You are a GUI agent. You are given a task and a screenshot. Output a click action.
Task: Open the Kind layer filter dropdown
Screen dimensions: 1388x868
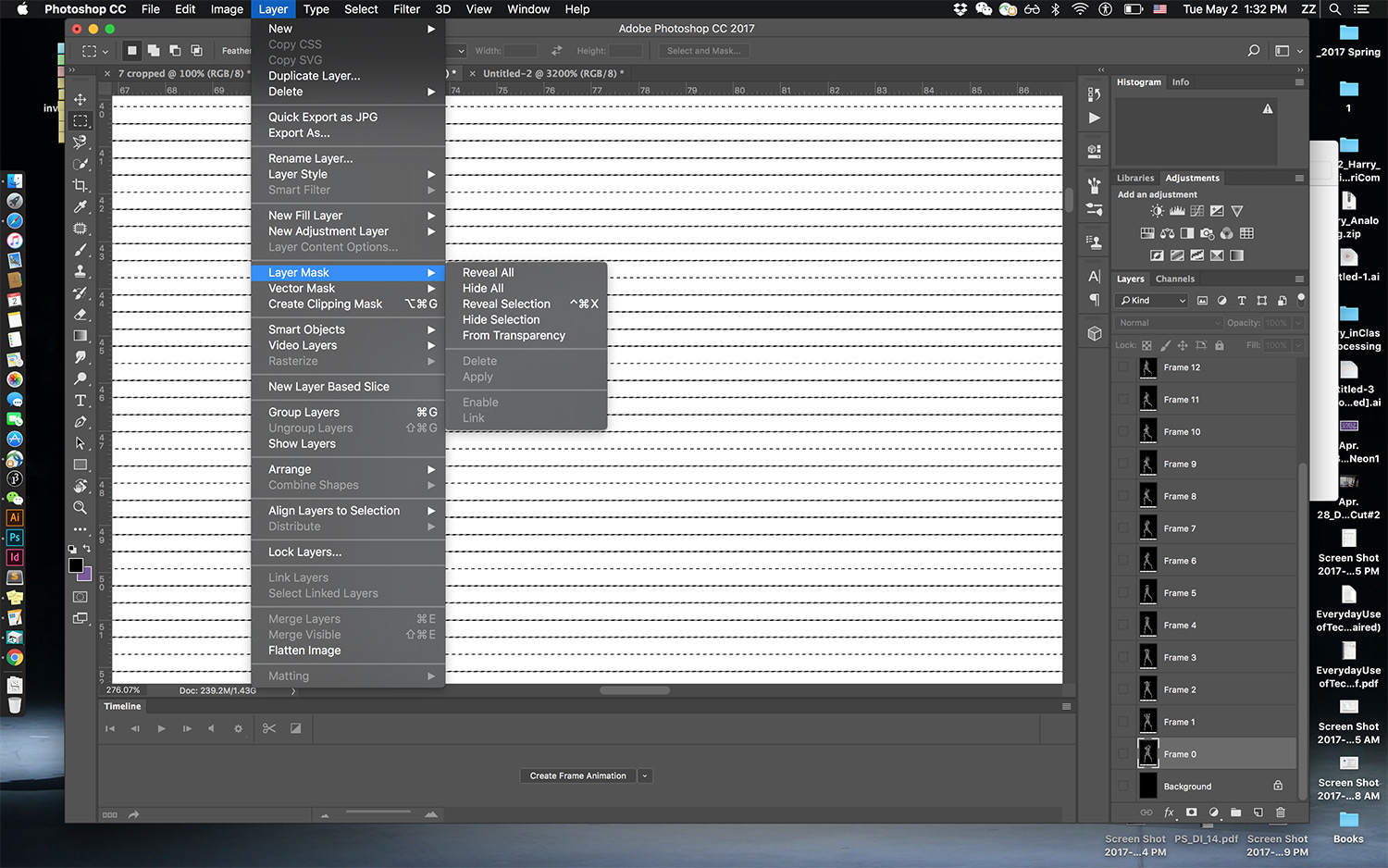[x=1153, y=300]
